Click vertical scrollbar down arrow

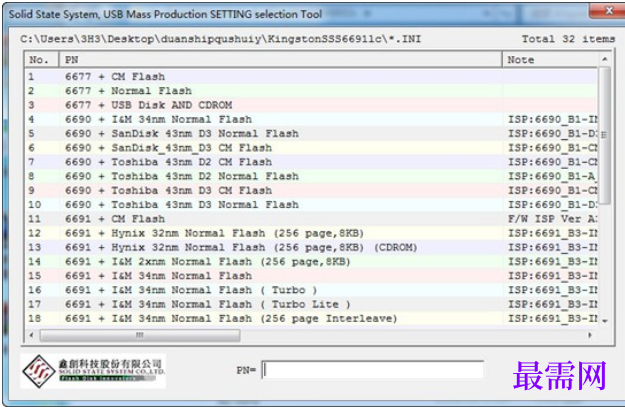point(605,320)
